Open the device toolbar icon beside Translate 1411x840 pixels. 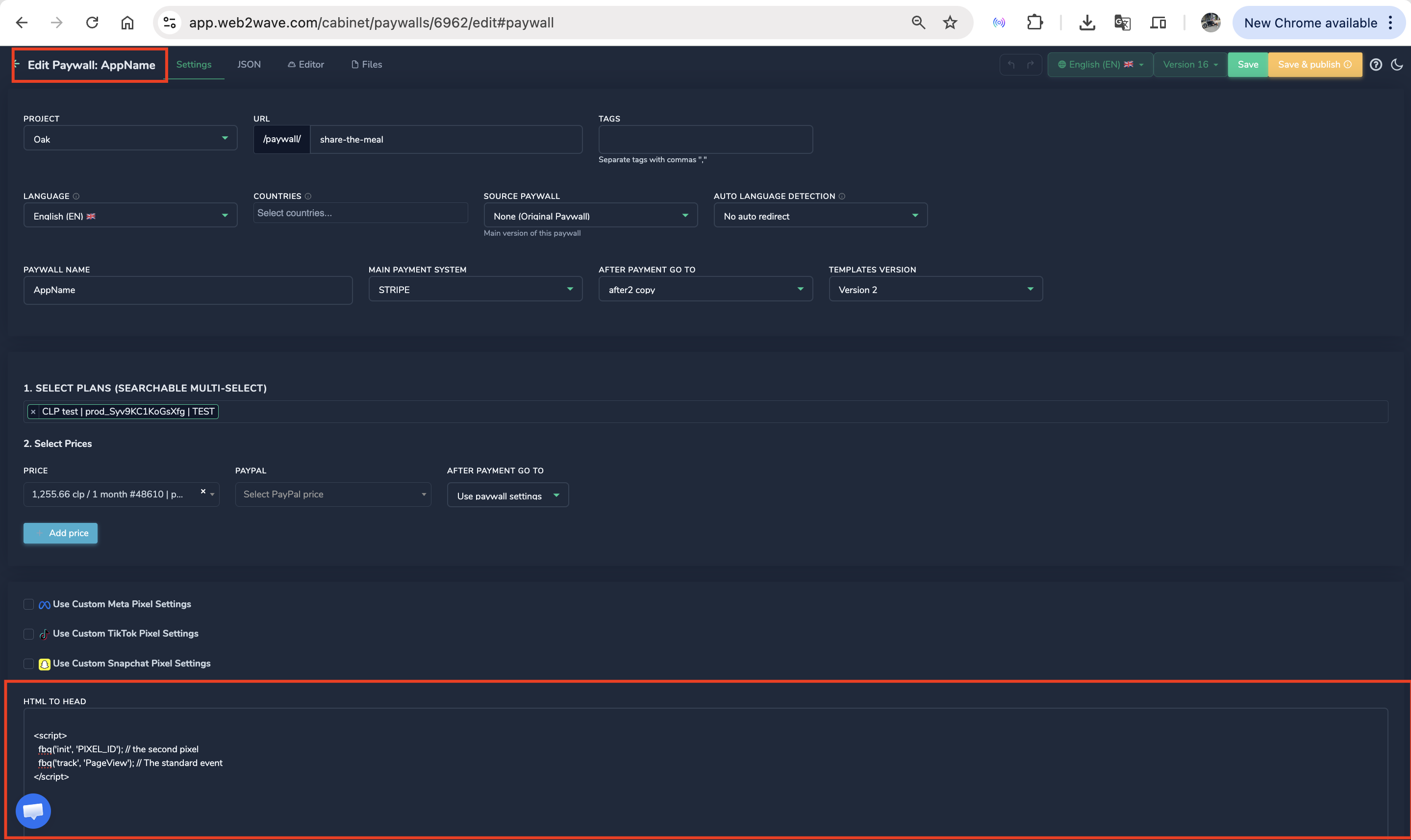[1158, 23]
